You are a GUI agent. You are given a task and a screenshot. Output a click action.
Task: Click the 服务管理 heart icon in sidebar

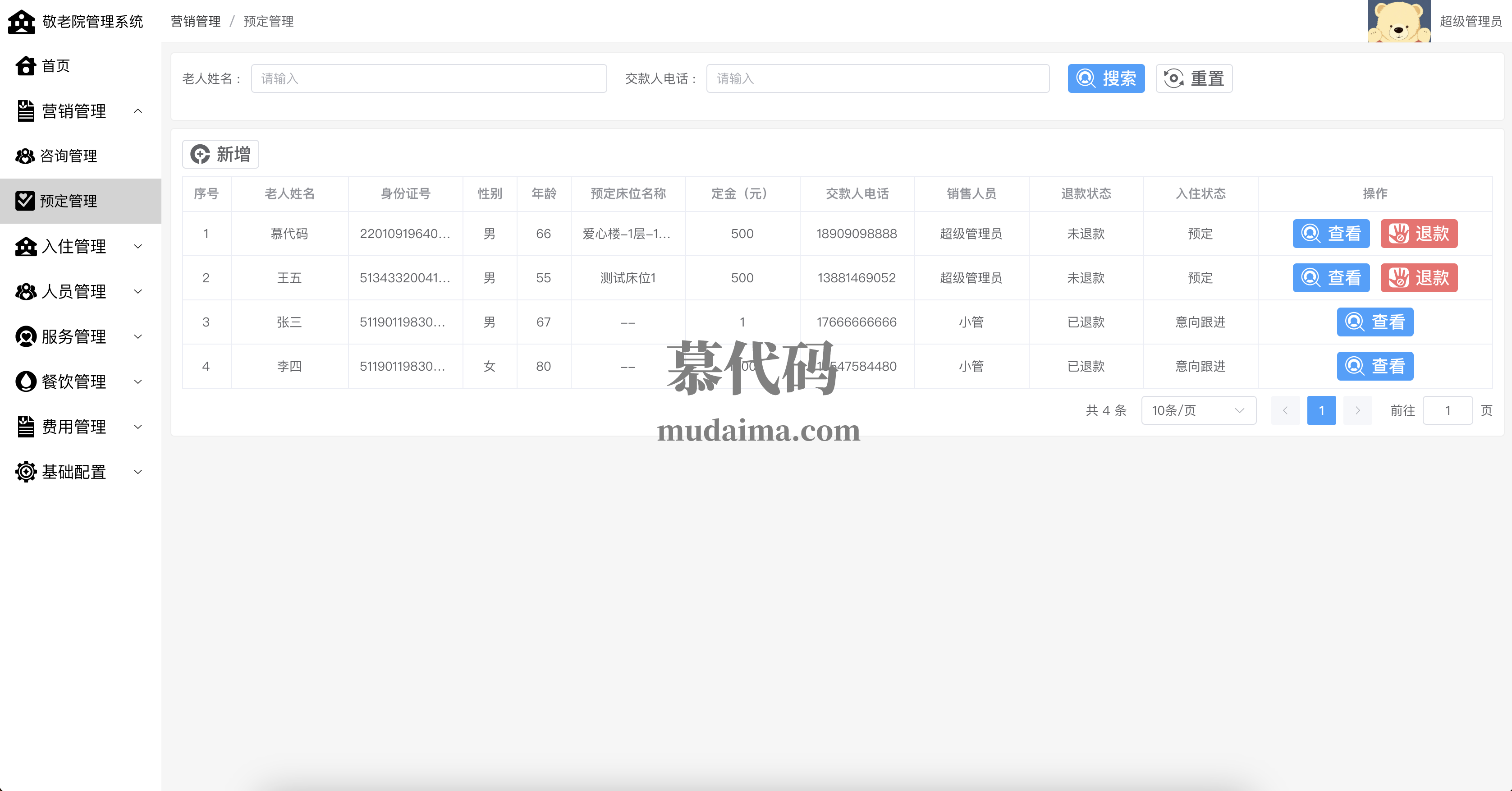[26, 336]
